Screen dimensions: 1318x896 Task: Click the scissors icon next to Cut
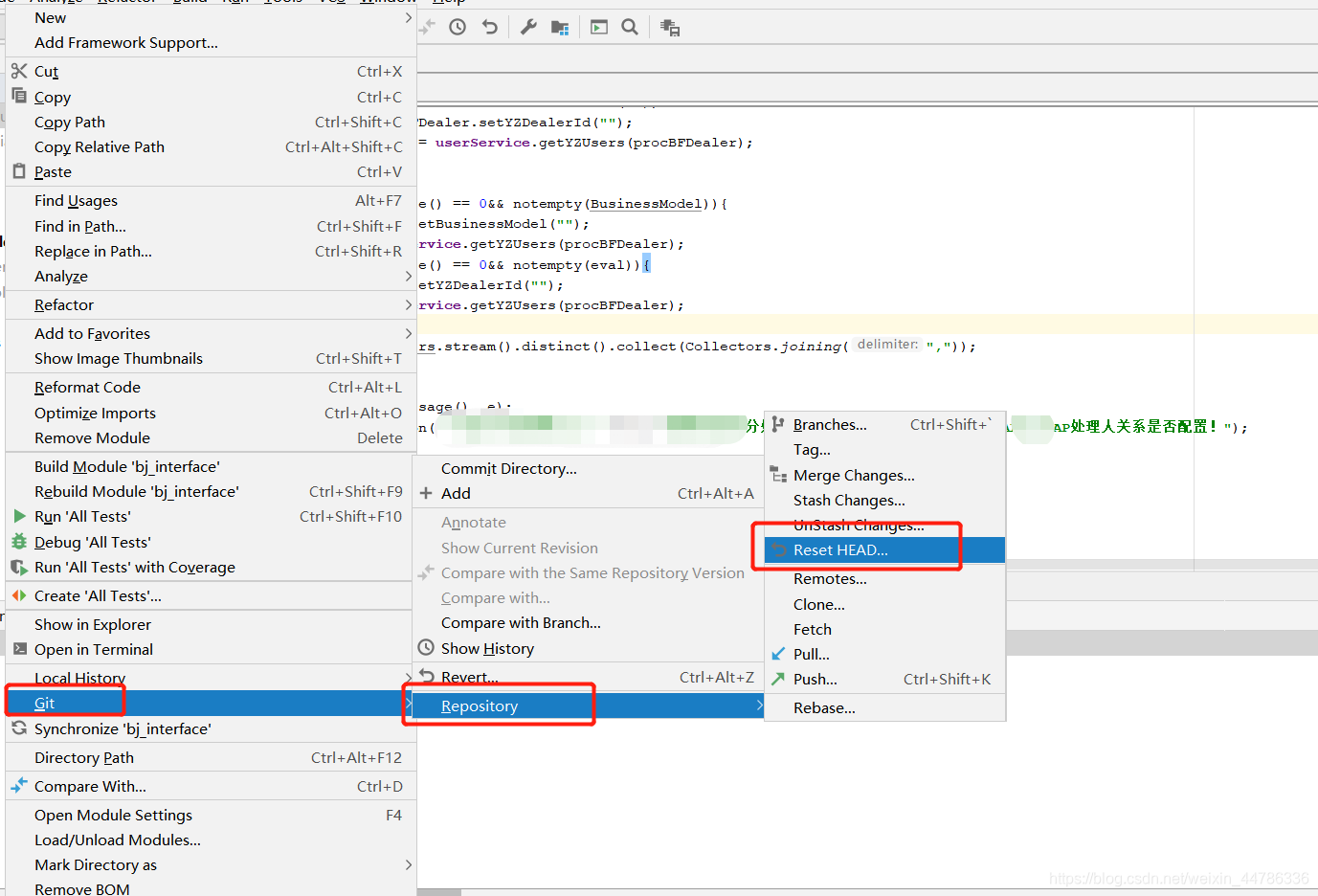[x=19, y=71]
